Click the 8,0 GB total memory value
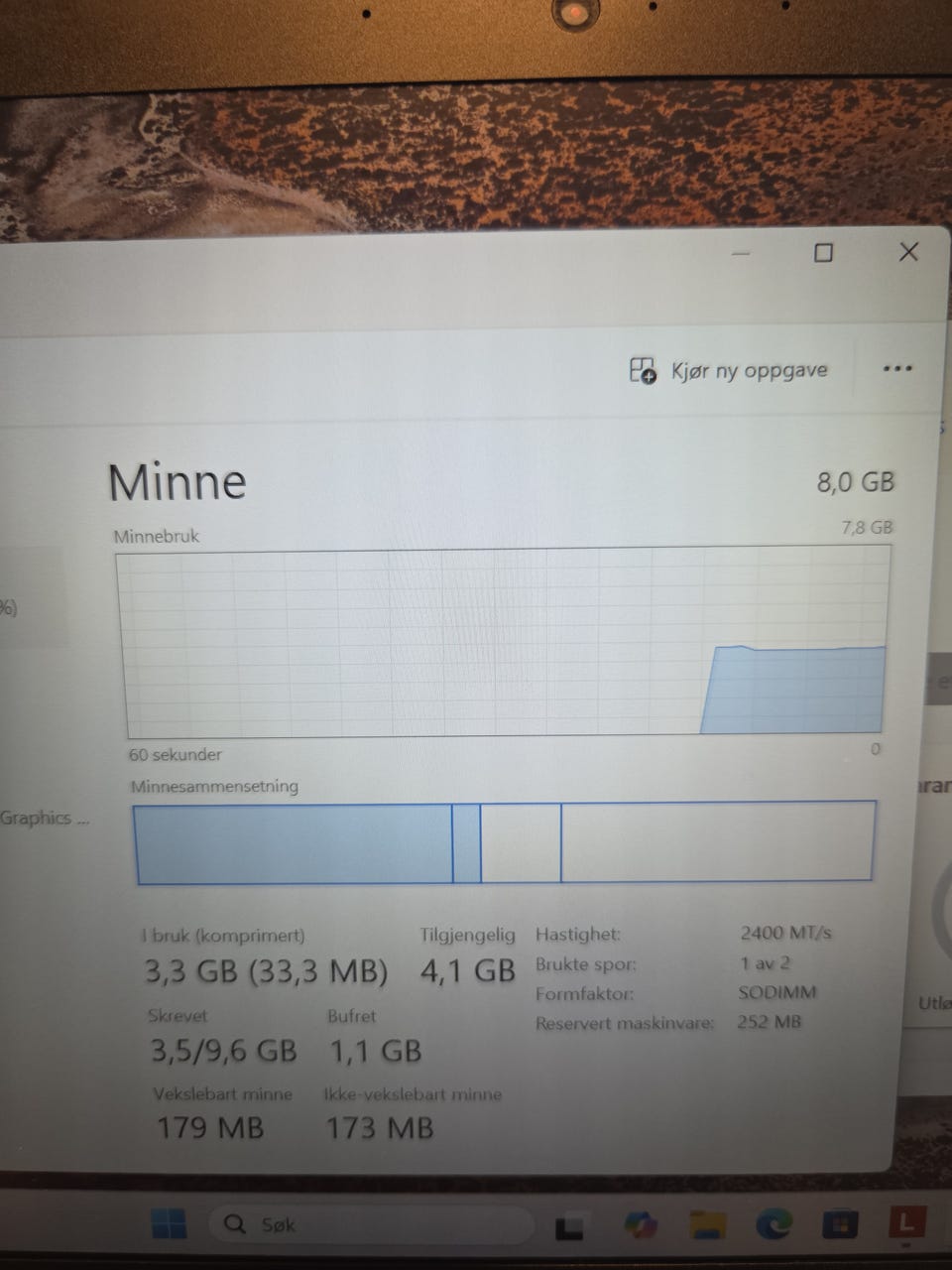Image resolution: width=952 pixels, height=1270 pixels. pyautogui.click(x=856, y=482)
